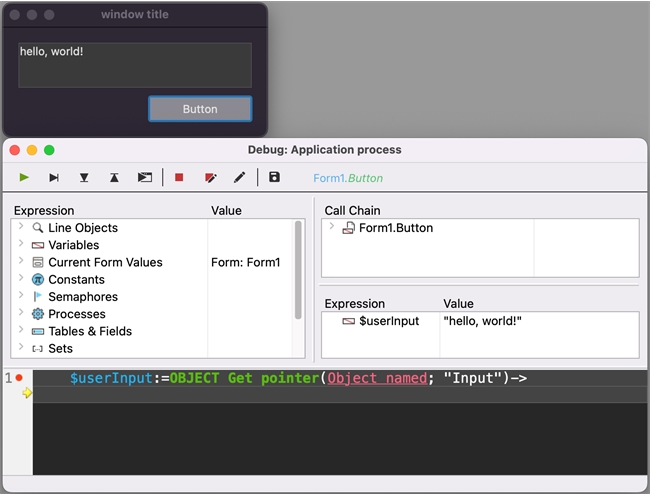Screen dimensions: 650x494
Task: Click the green No Trace resume button
Action: tap(24, 178)
